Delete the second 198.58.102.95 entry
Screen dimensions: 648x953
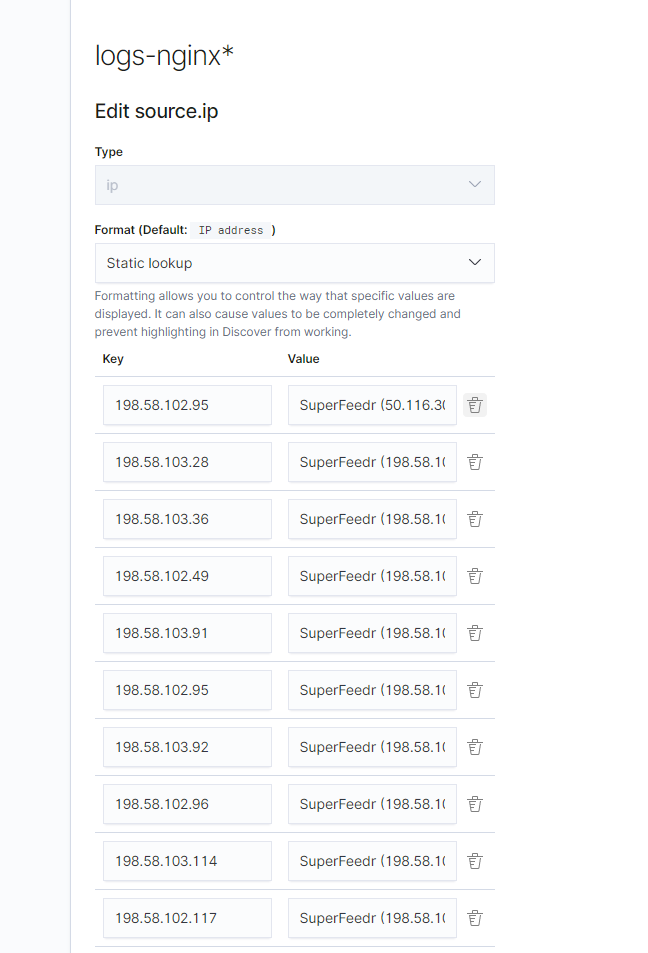tap(475, 690)
